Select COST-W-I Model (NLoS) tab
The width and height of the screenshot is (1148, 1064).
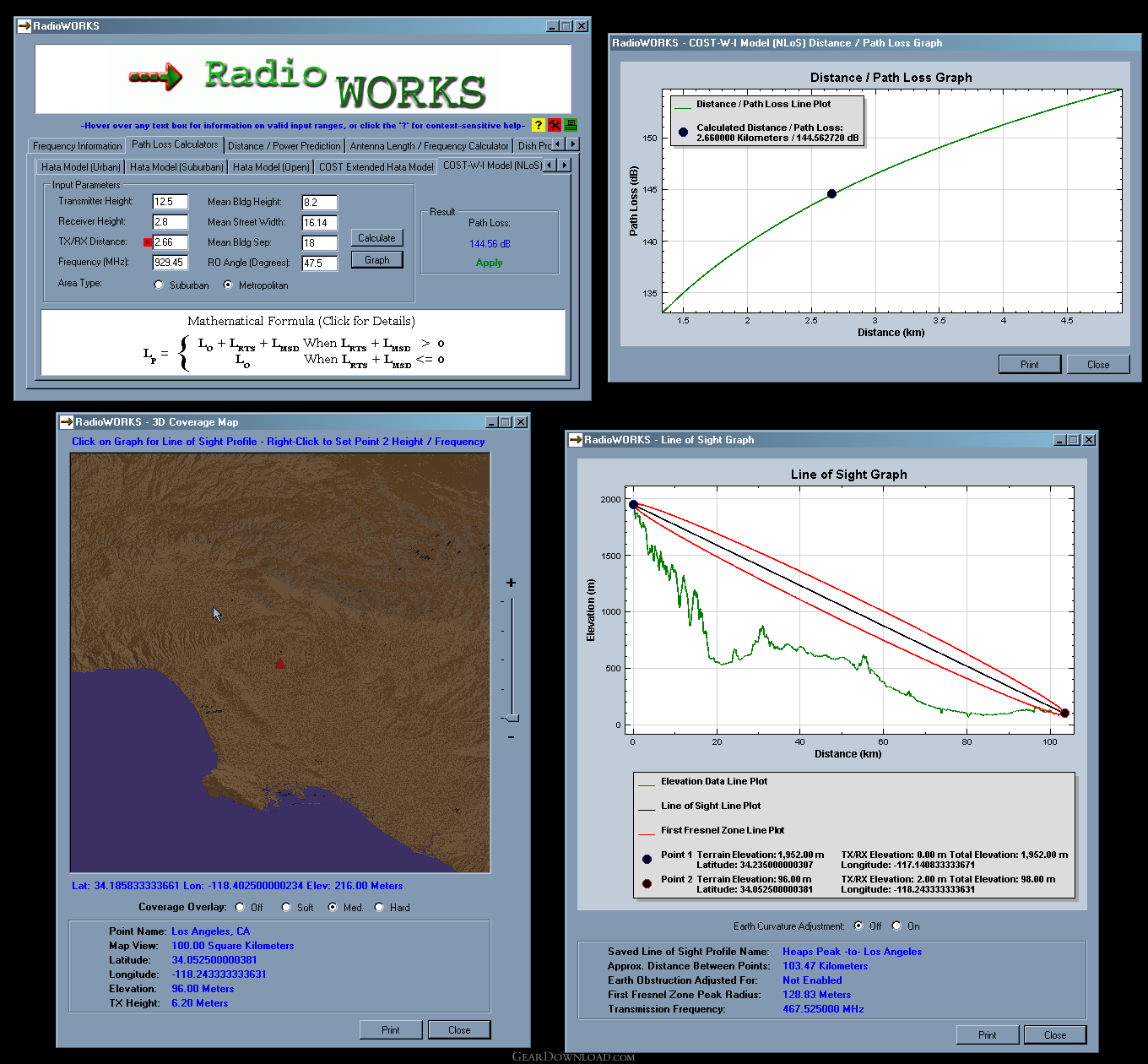coord(492,166)
